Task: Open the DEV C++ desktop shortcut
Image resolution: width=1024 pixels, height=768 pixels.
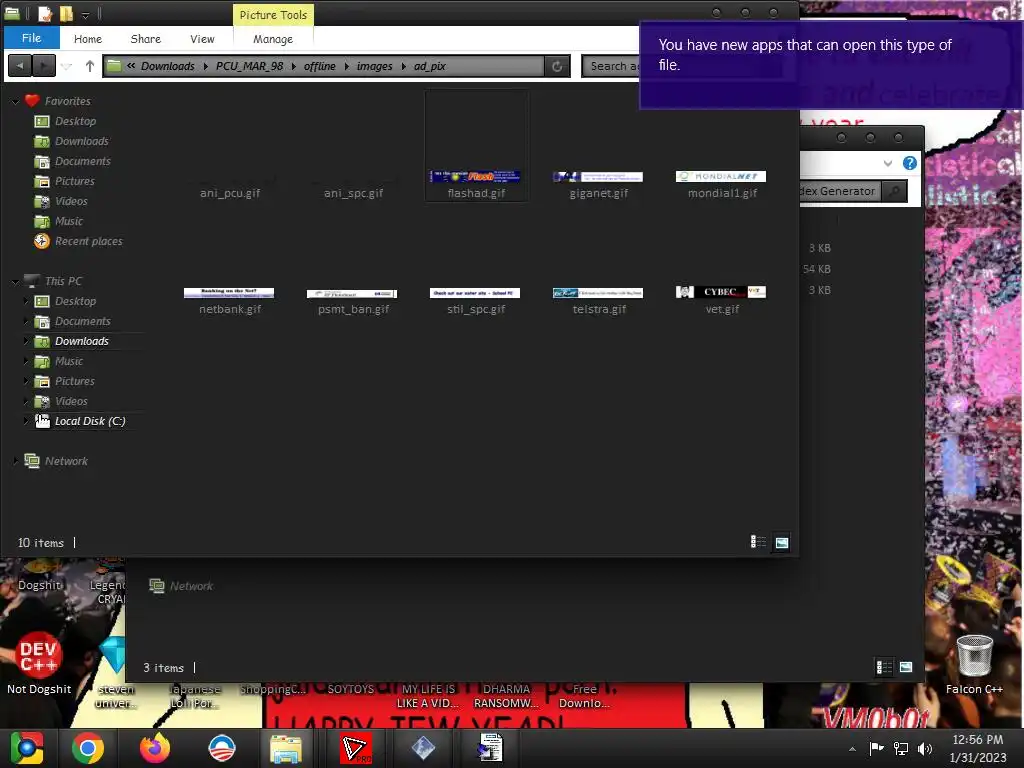Action: tap(39, 662)
